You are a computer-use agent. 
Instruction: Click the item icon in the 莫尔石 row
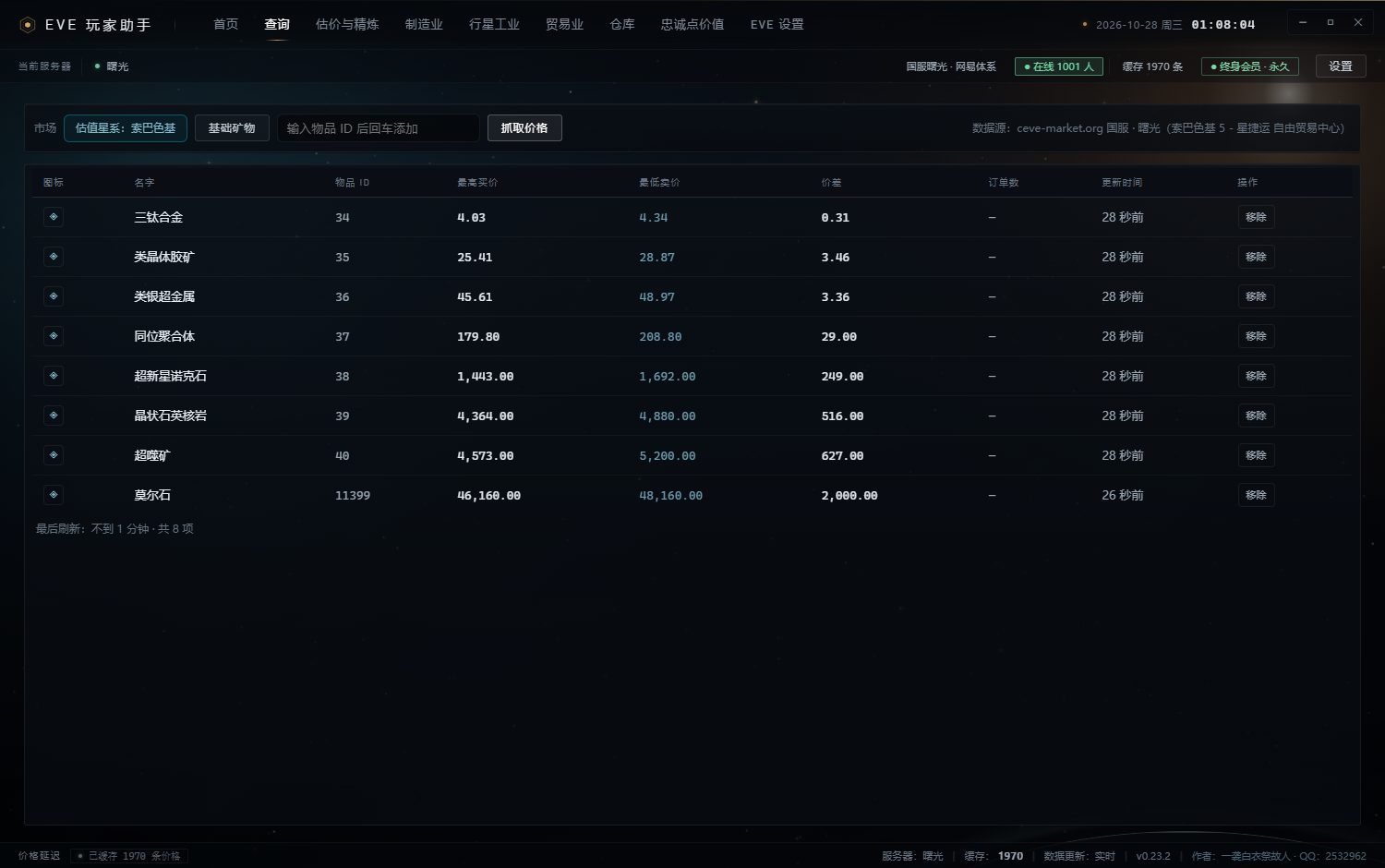[54, 495]
